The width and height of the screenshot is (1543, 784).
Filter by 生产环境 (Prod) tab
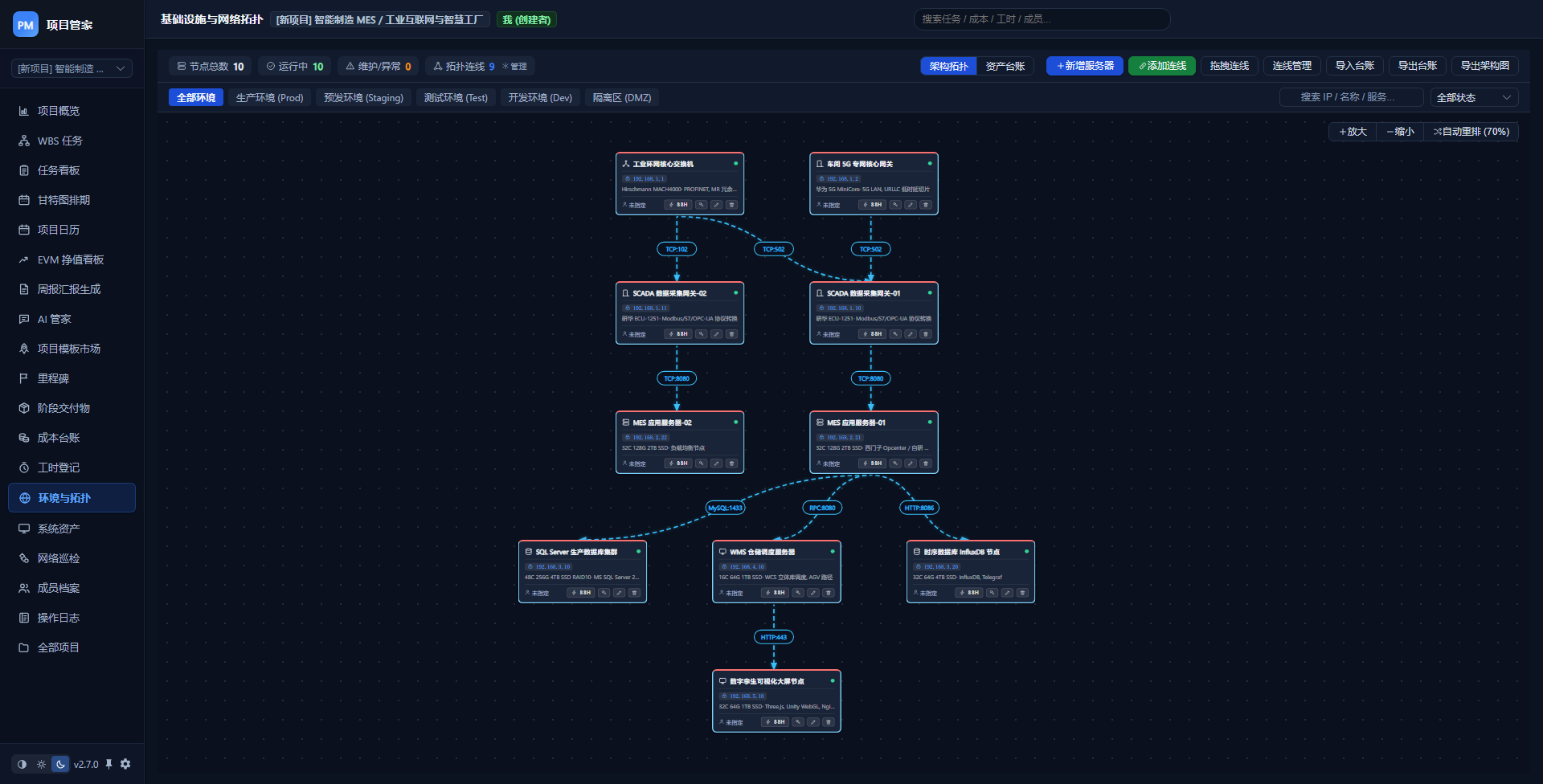click(x=269, y=97)
